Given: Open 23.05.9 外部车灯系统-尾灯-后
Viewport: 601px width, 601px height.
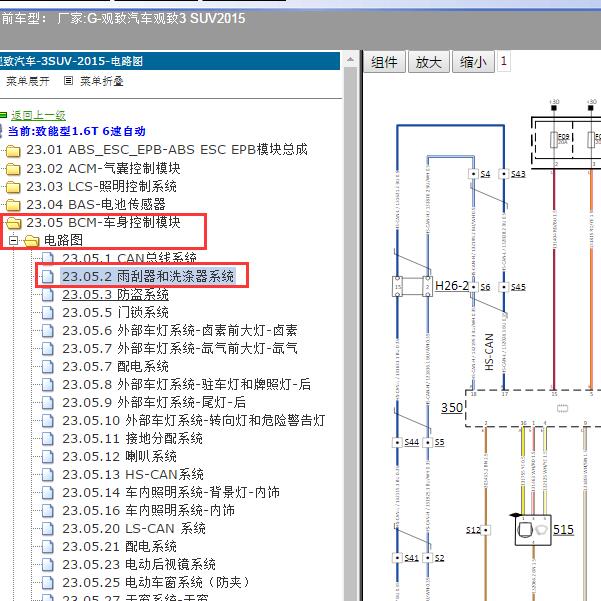Looking at the screenshot, I should [154, 402].
